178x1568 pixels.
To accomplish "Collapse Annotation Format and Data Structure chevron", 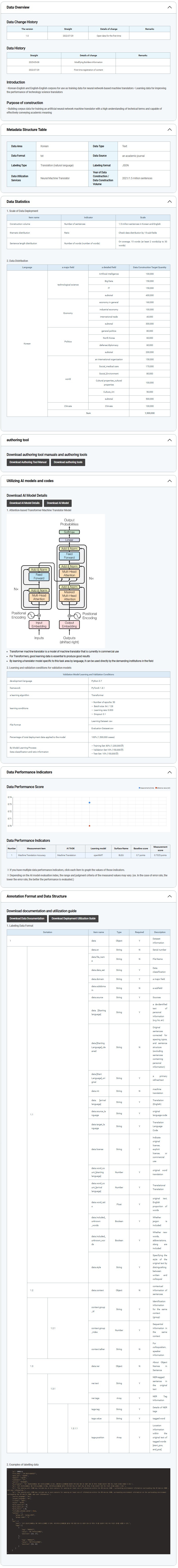I will pos(169,896).
